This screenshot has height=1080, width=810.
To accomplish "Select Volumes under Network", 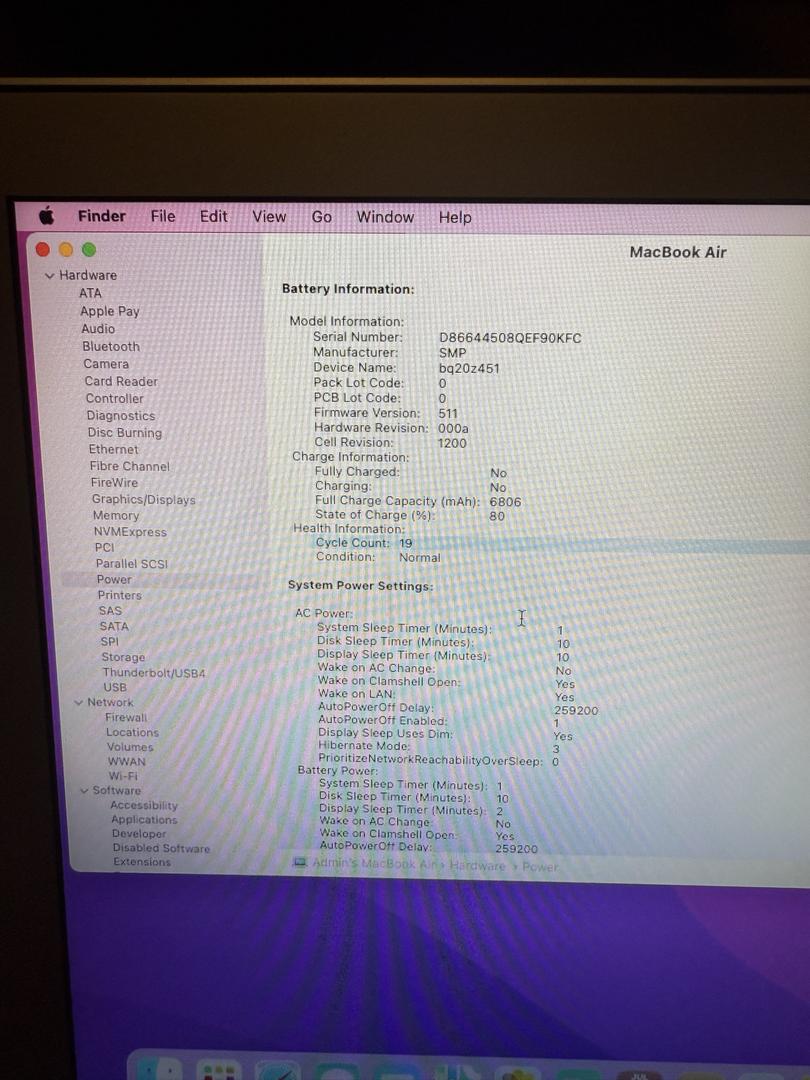I will pyautogui.click(x=130, y=747).
